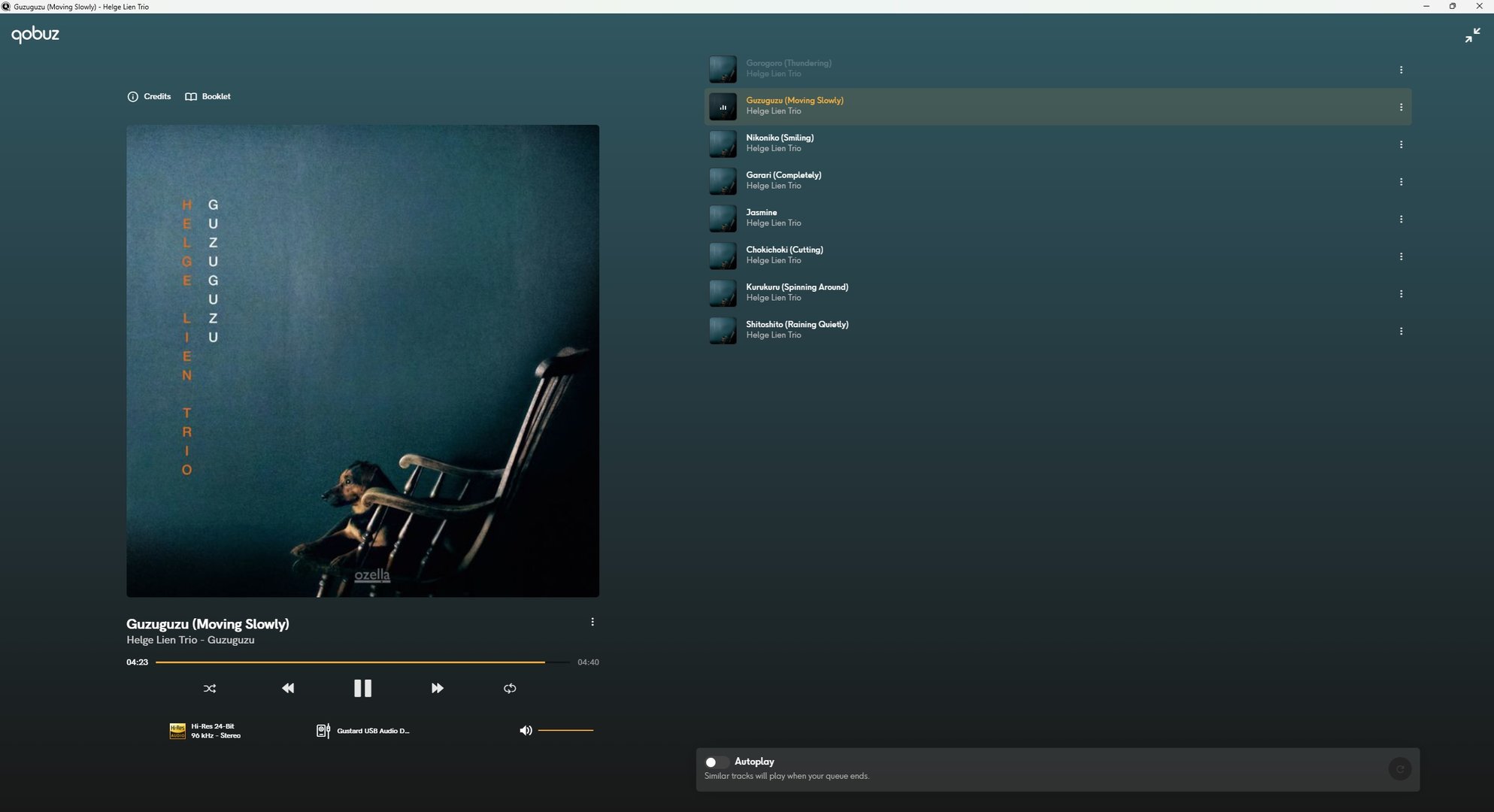Open the Hi-Res 24-Bit quality icon
The image size is (1494, 812).
pos(177,731)
